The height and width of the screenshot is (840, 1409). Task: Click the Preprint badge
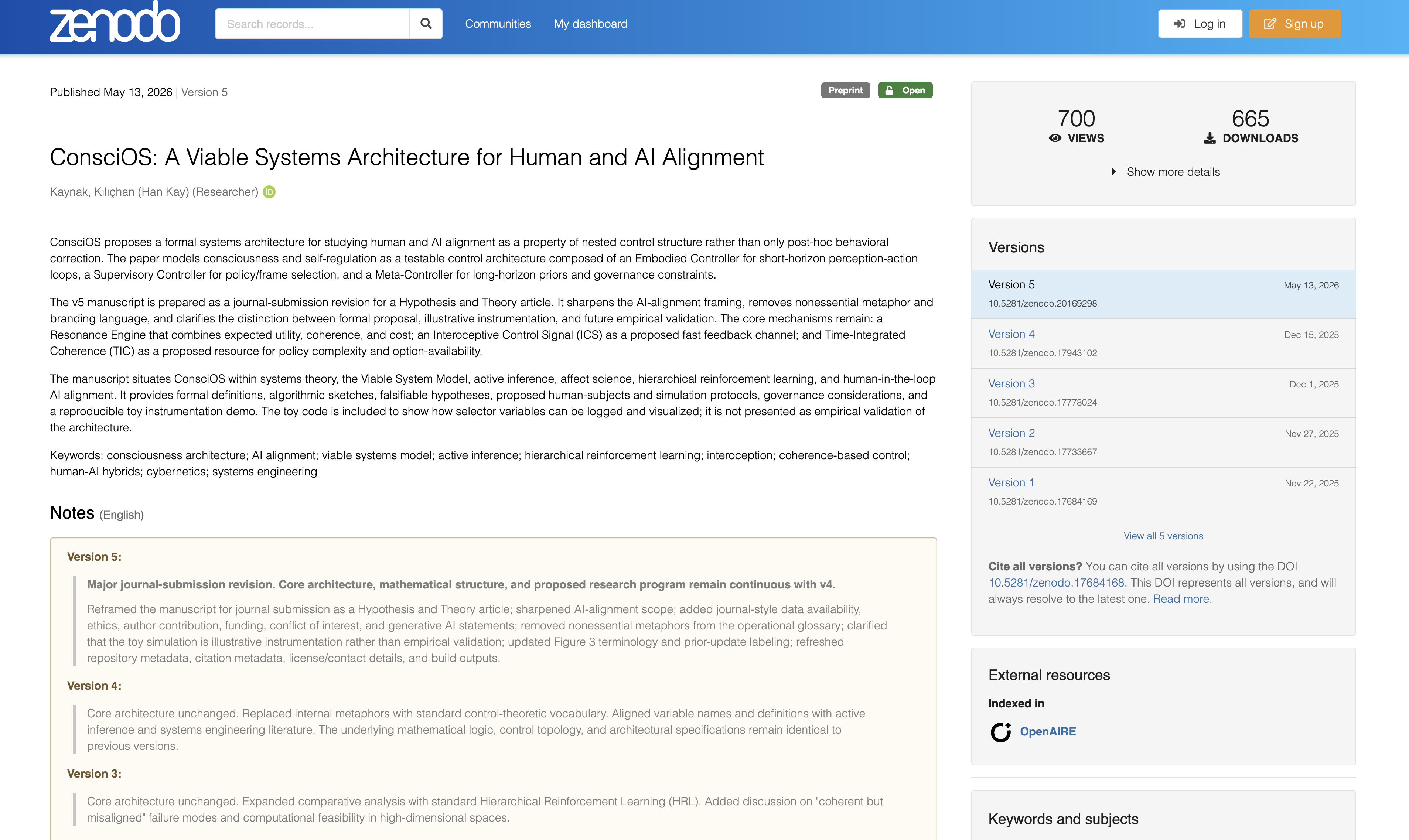point(845,90)
